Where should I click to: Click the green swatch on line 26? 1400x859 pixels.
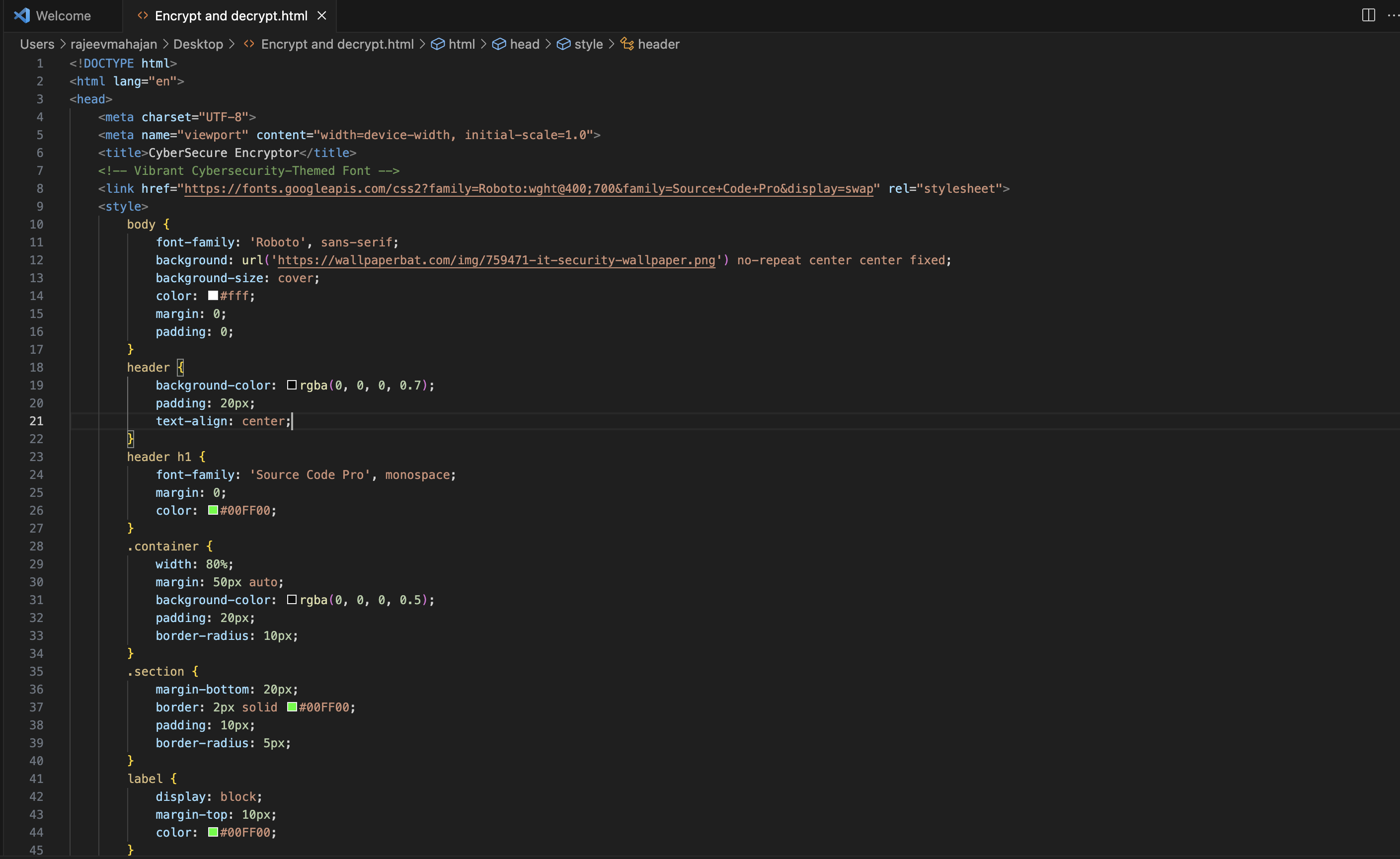(213, 510)
